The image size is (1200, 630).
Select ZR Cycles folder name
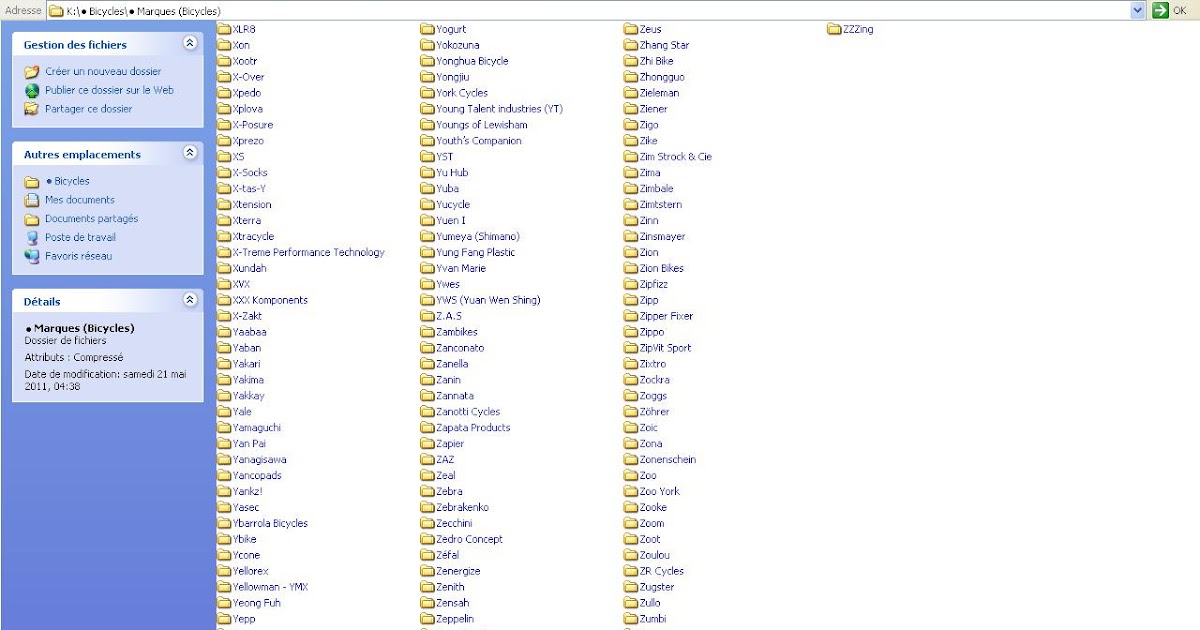click(662, 572)
